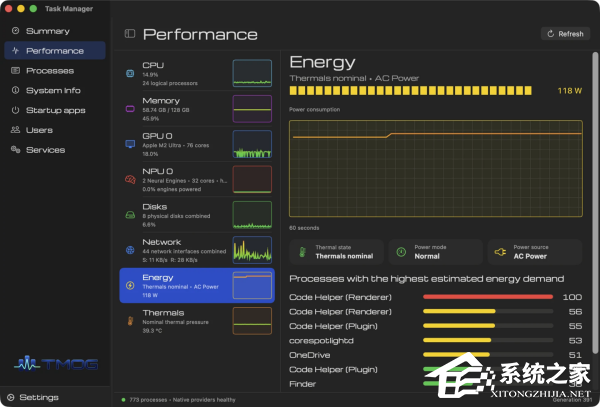Toggle the sidebar panel icon beside Performance
600x407 pixels.
pyautogui.click(x=130, y=34)
